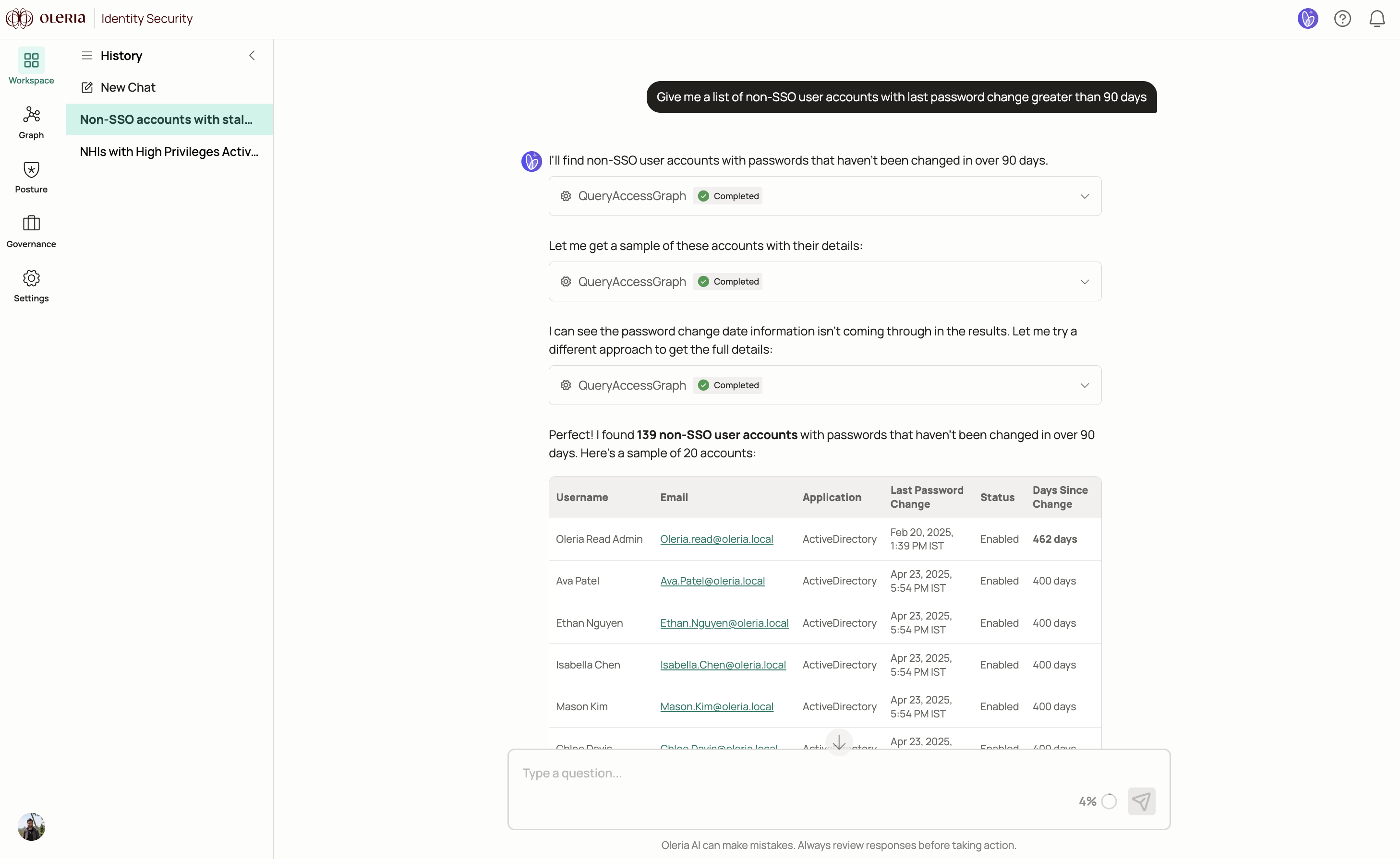Viewport: 1400px width, 859px height.
Task: Expand the third QueryAccessGraph result chevron
Action: click(x=1085, y=385)
